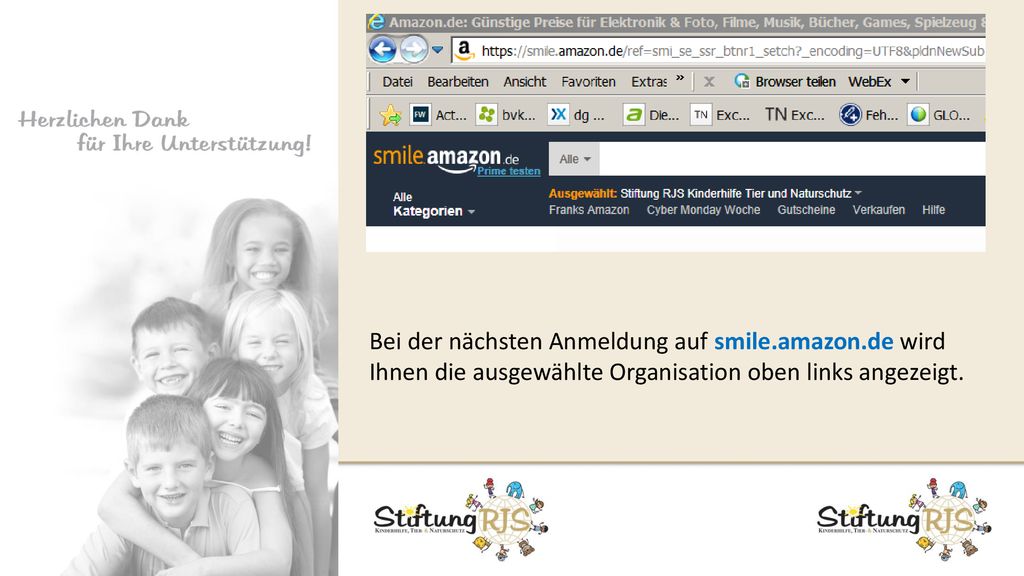The width and height of the screenshot is (1024, 576).
Task: Click the blue smile.amazon.de text link
Action: click(x=803, y=341)
